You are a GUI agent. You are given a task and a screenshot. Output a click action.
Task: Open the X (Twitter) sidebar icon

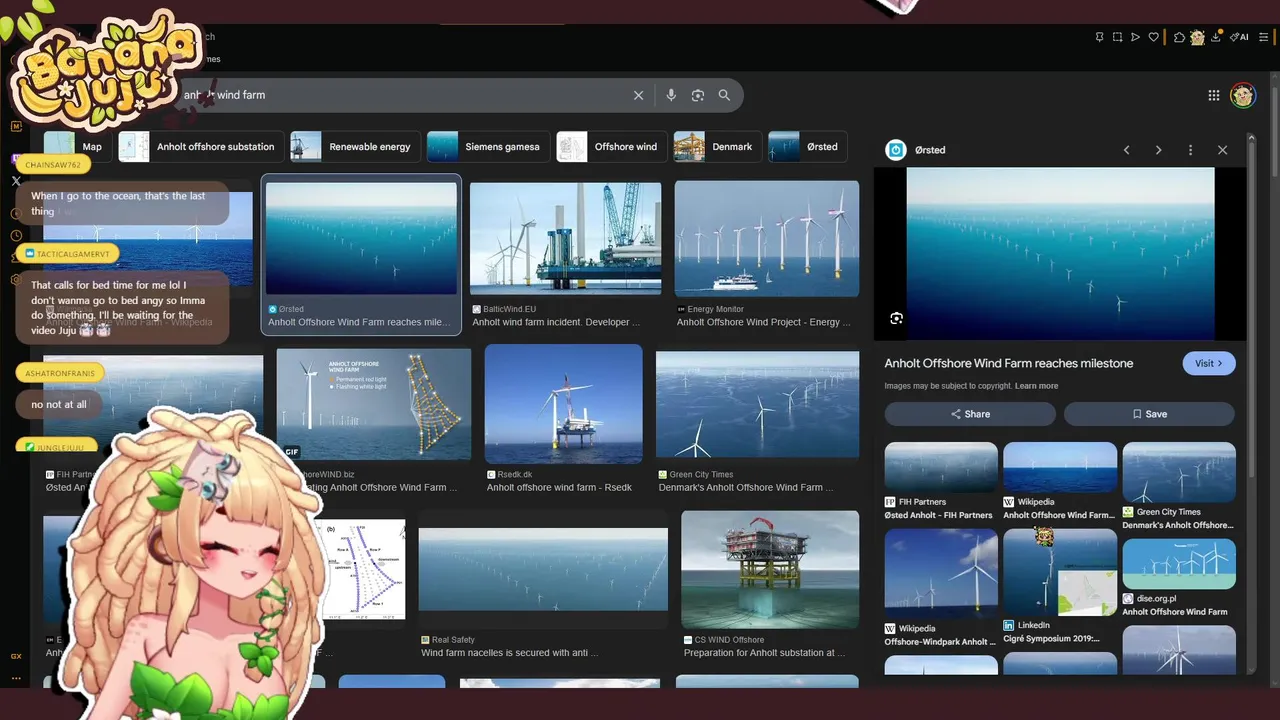[x=16, y=181]
